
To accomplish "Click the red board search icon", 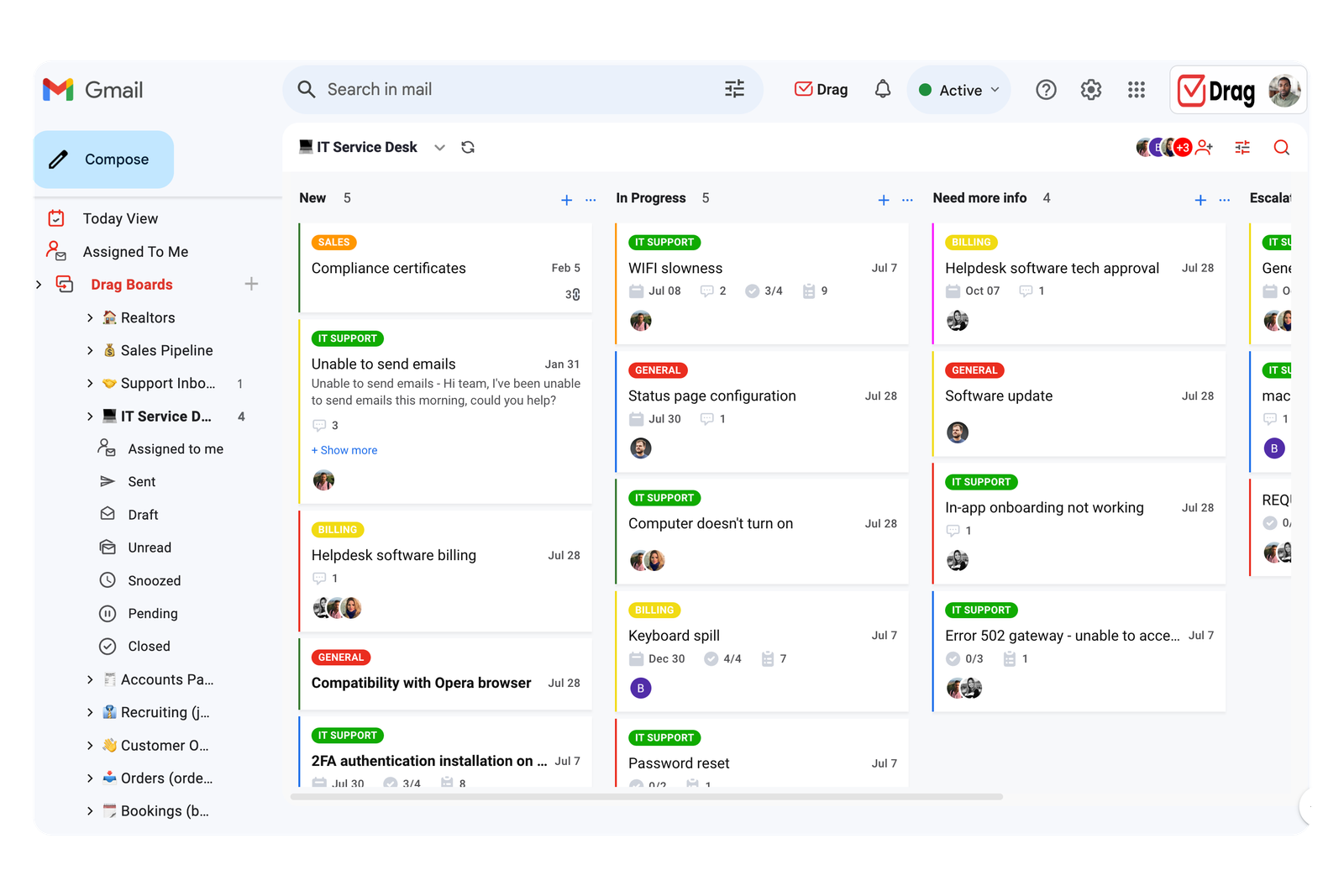I will pyautogui.click(x=1281, y=148).
